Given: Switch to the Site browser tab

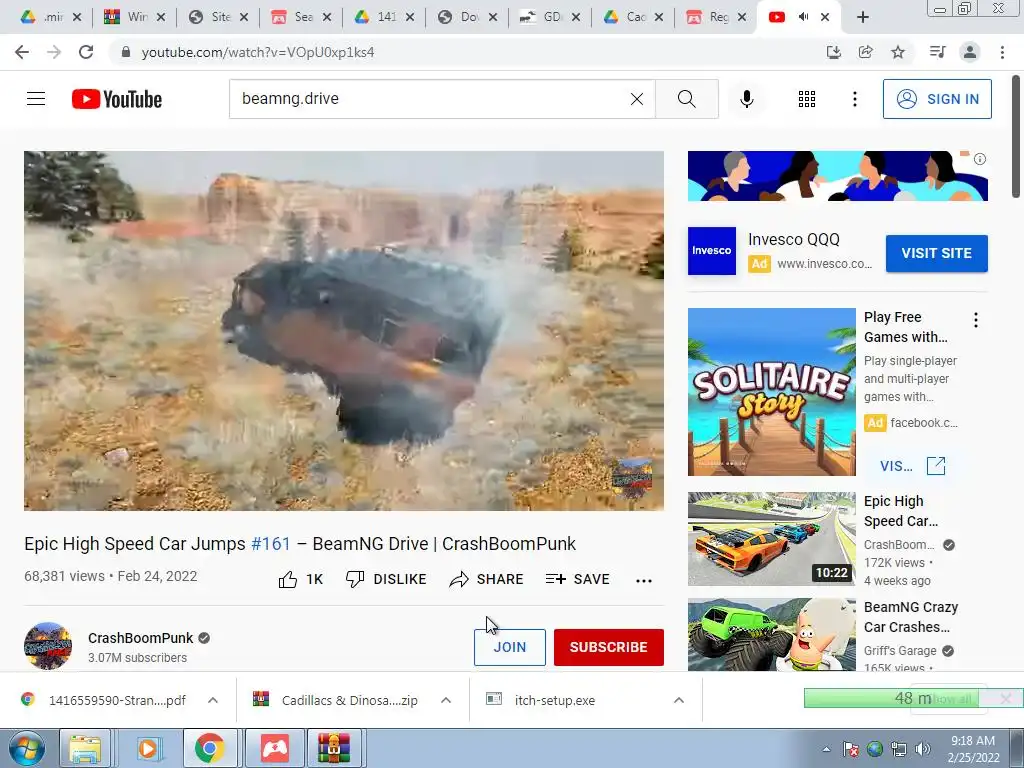Looking at the screenshot, I should (x=217, y=17).
